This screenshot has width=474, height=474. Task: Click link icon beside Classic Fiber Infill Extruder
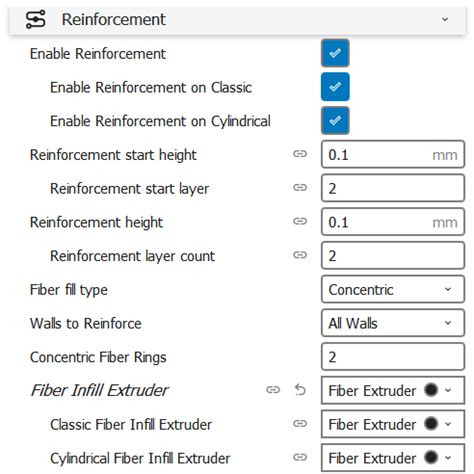300,423
